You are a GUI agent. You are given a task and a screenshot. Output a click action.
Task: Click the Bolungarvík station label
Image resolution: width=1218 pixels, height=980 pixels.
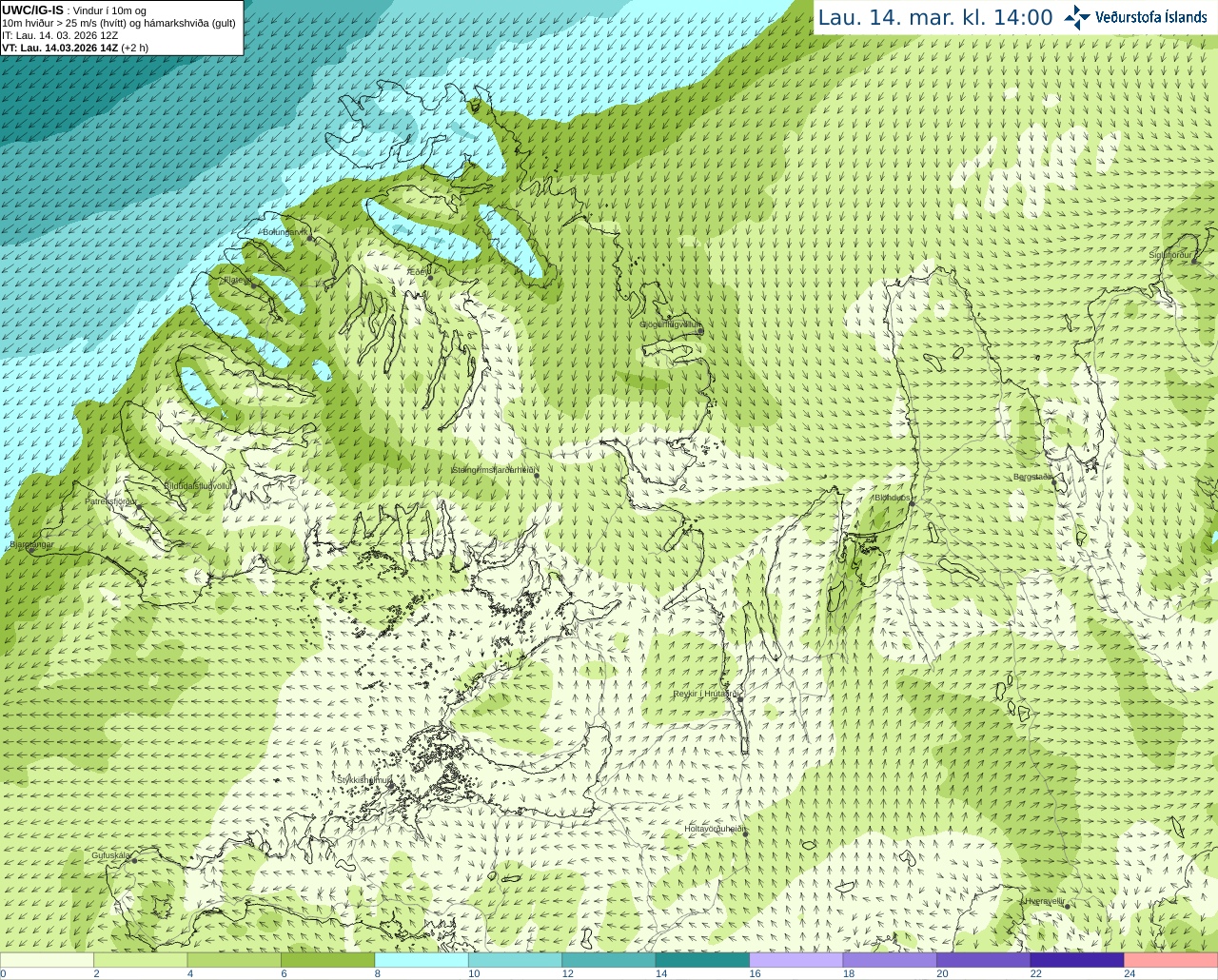[x=285, y=232]
